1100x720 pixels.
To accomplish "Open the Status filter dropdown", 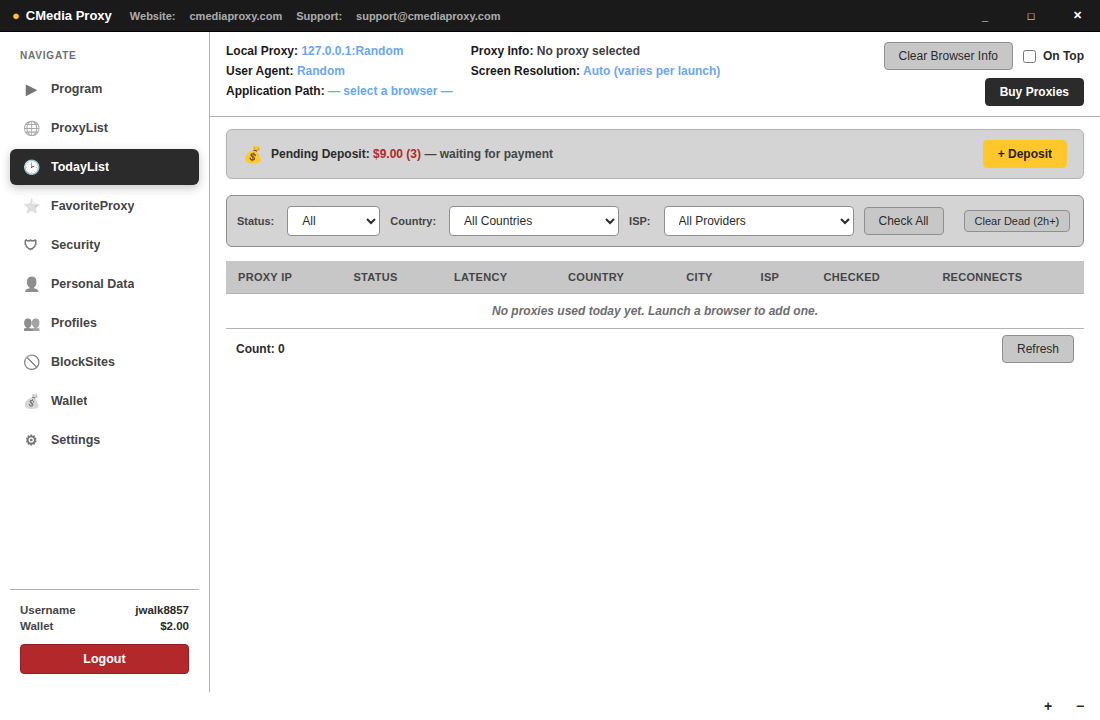I will (333, 221).
